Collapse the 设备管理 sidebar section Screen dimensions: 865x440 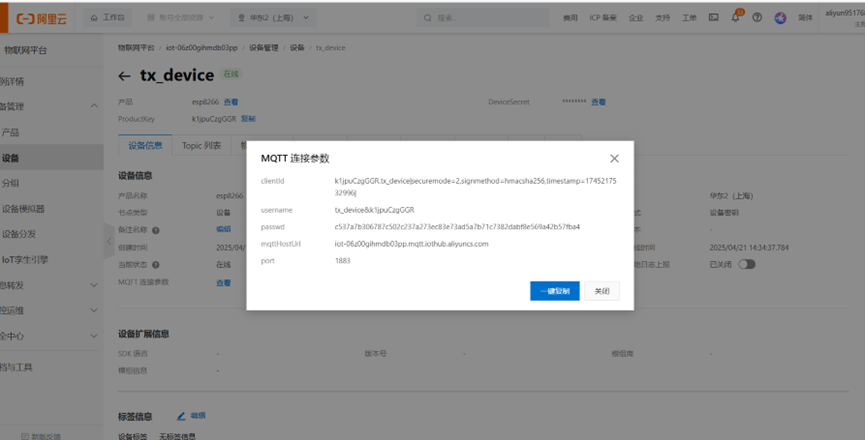[x=94, y=106]
